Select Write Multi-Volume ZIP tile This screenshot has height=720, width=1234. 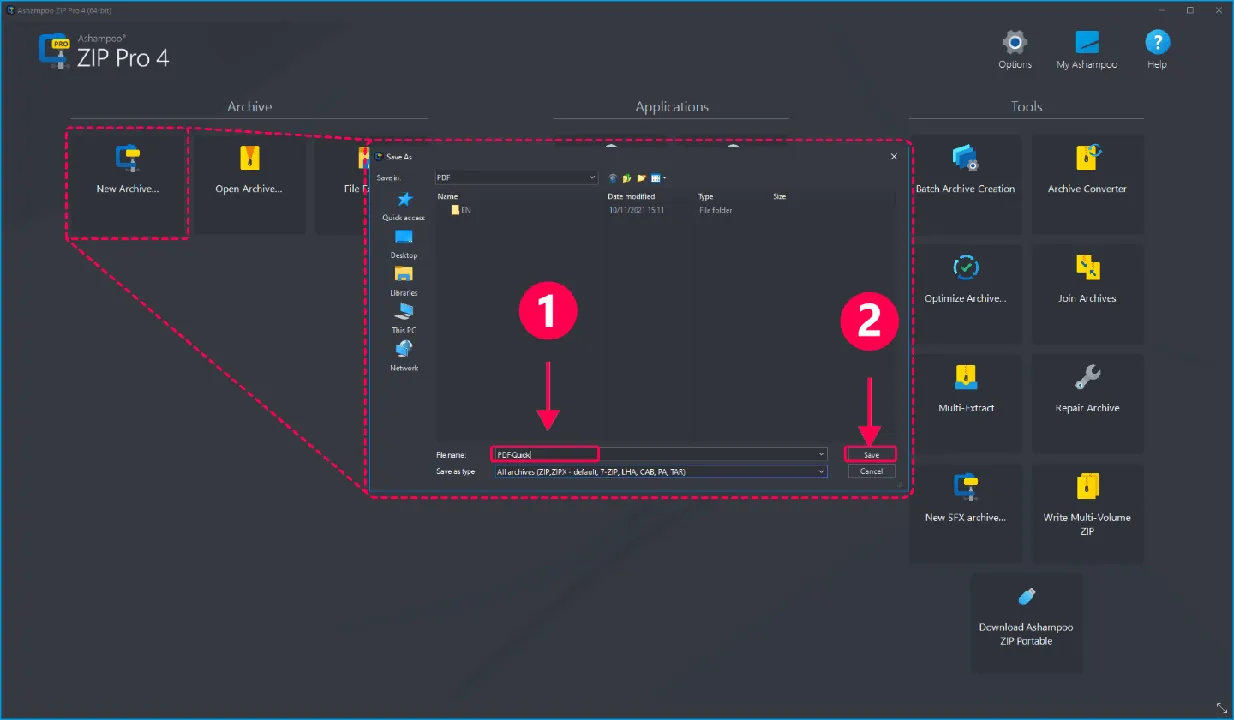[1087, 512]
